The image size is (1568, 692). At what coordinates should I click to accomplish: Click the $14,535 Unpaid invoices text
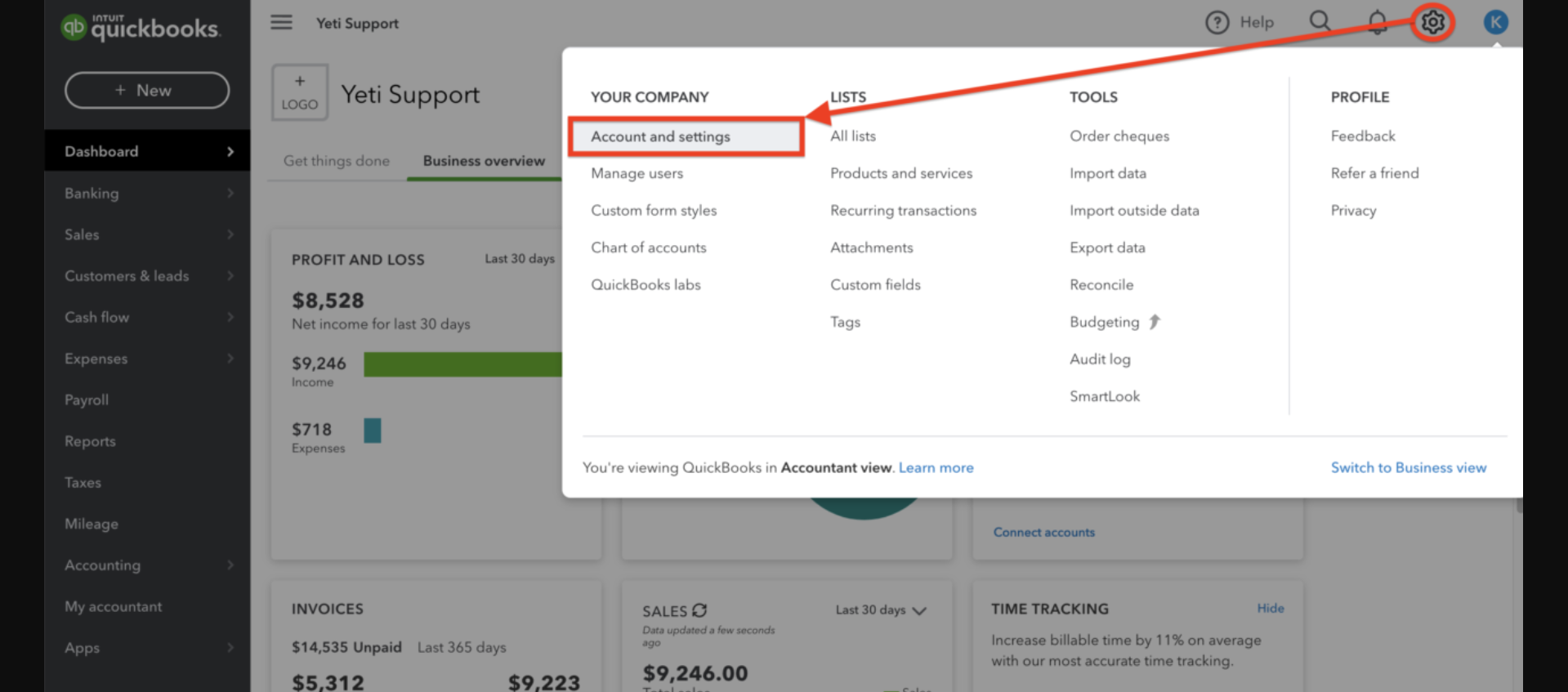346,647
